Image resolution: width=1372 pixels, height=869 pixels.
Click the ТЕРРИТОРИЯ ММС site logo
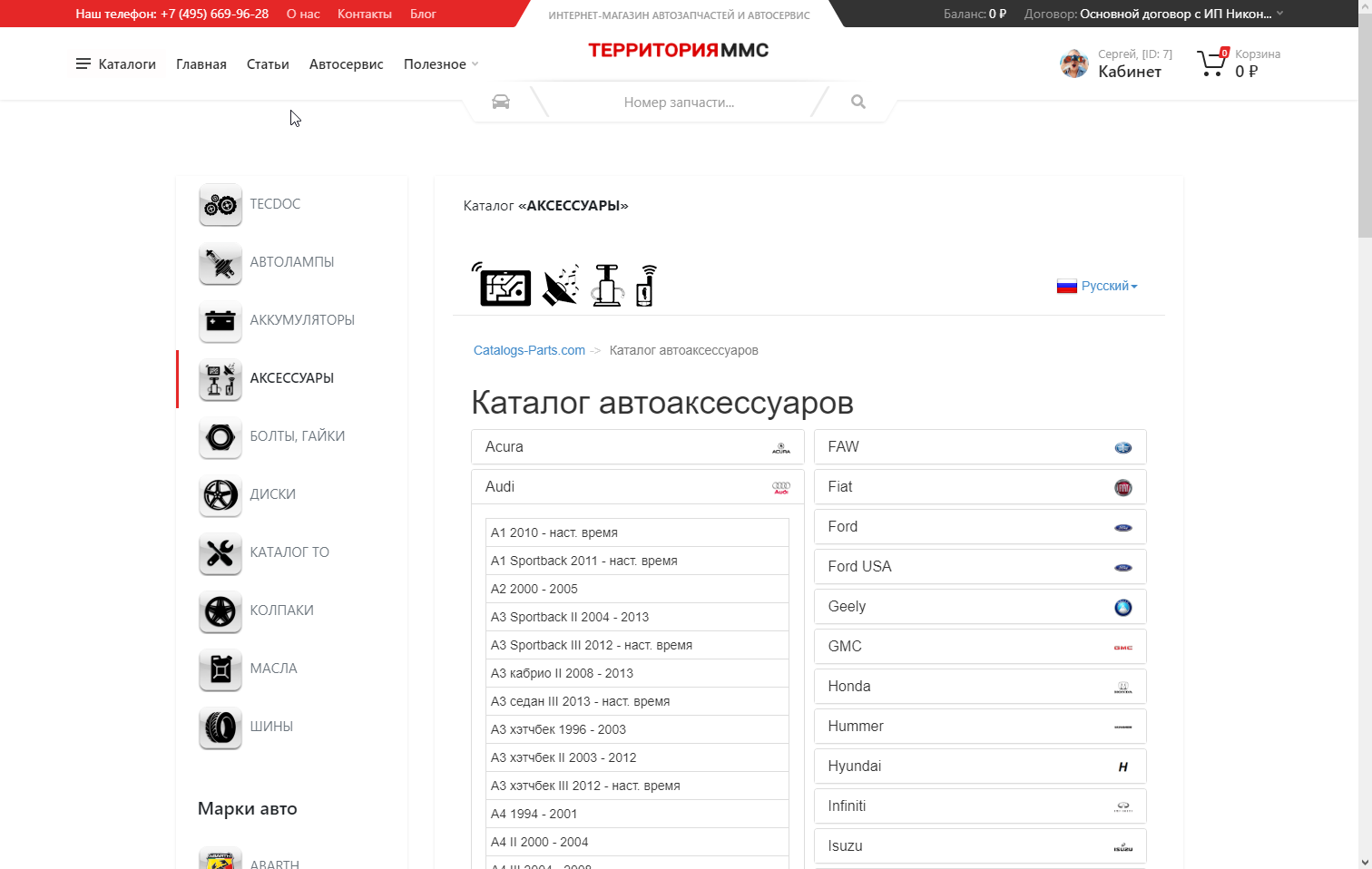(x=678, y=50)
